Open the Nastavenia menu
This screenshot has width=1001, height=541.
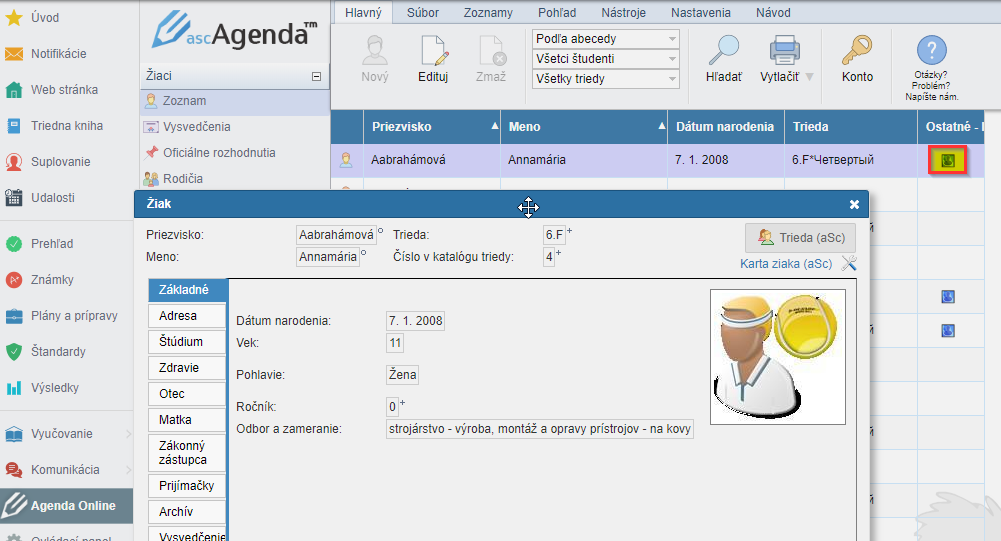pyautogui.click(x=700, y=13)
